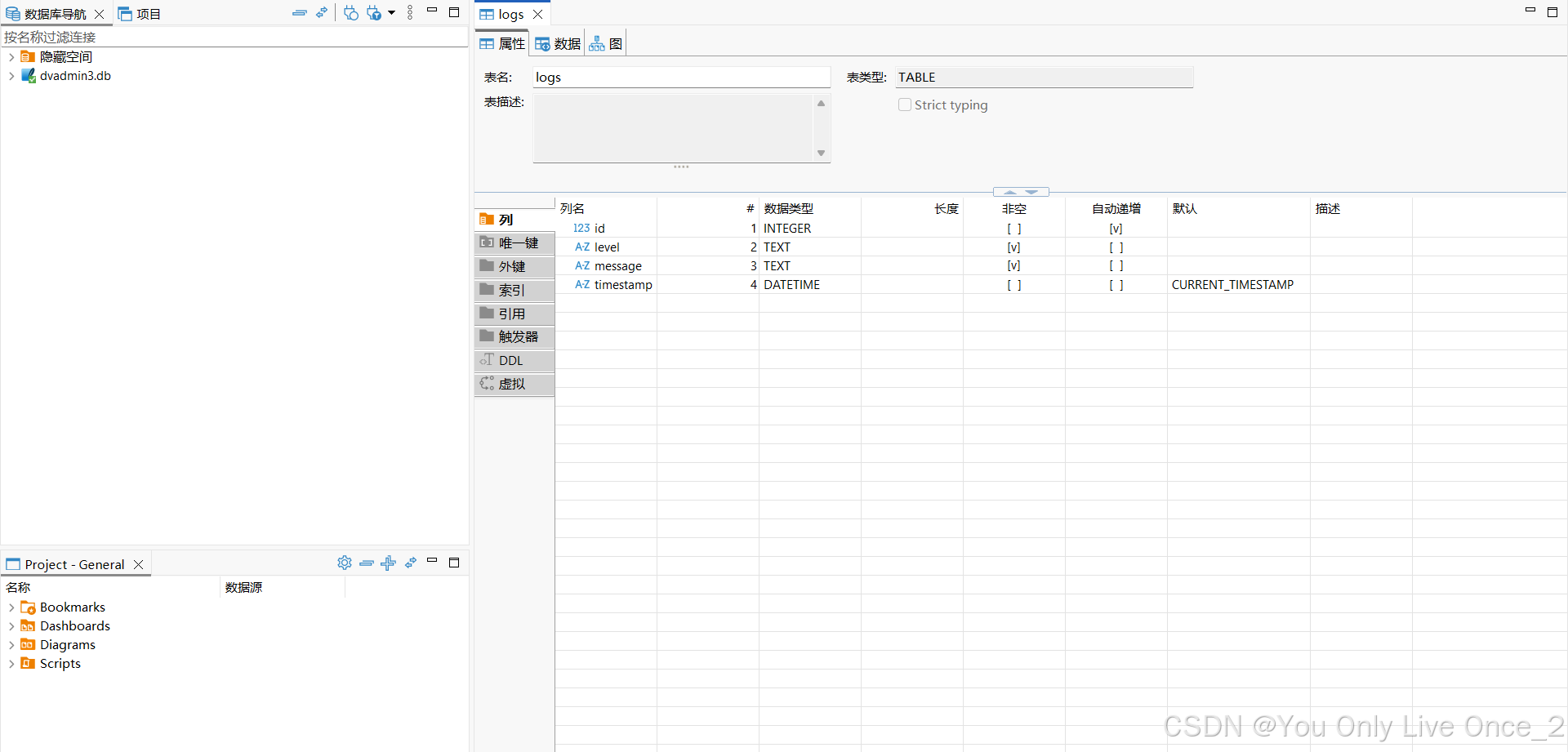Screen dimensions: 1568x752
Task: Toggle 自动递增 checkbox for message row
Action: (1116, 266)
